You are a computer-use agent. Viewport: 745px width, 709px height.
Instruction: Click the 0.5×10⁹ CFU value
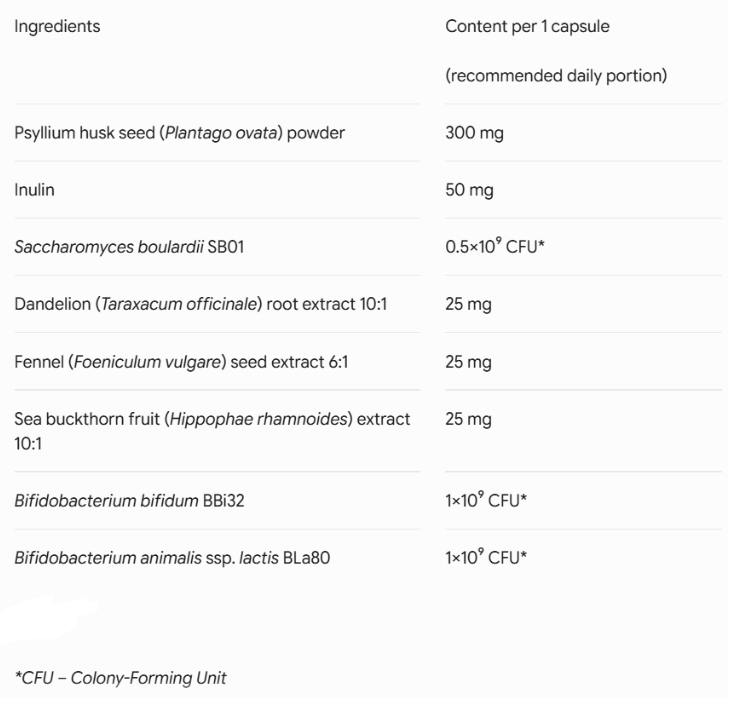[x=495, y=246]
